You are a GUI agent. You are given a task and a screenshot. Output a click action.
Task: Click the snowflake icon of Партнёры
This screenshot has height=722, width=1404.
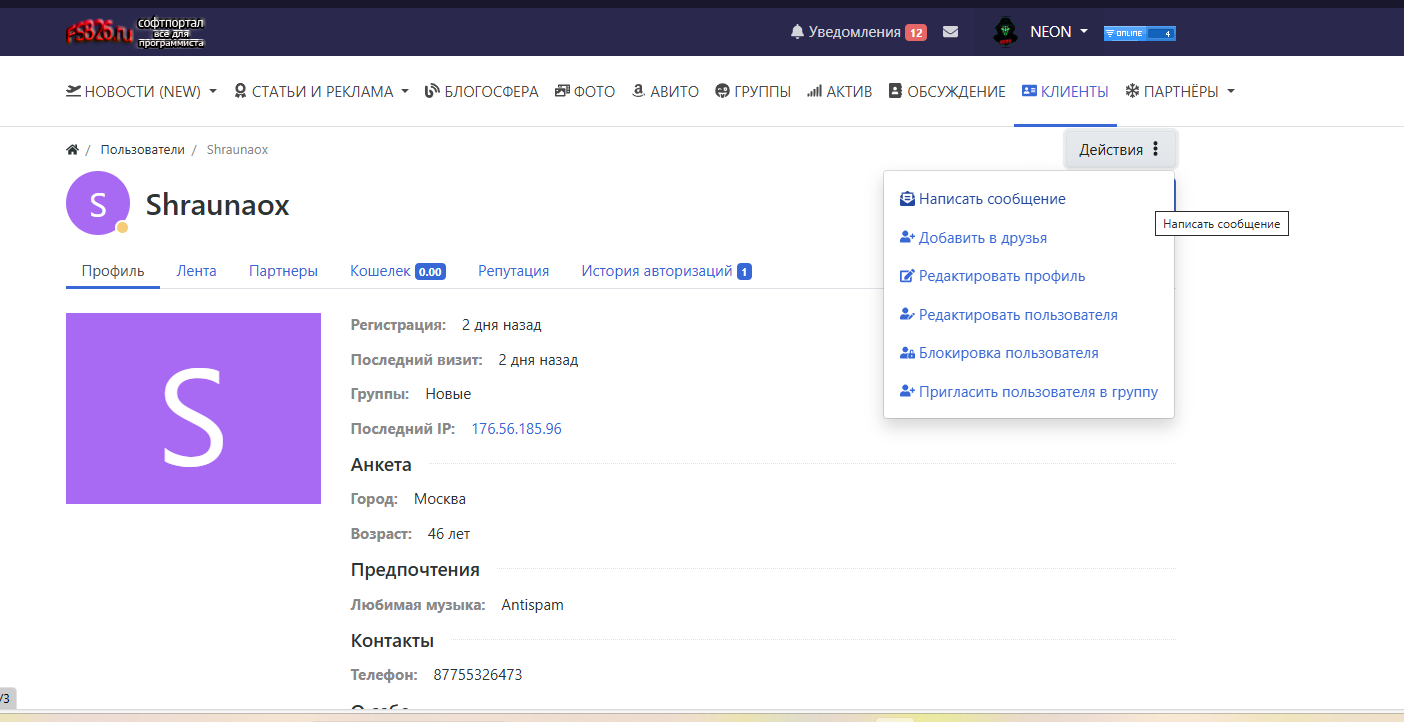[1132, 91]
